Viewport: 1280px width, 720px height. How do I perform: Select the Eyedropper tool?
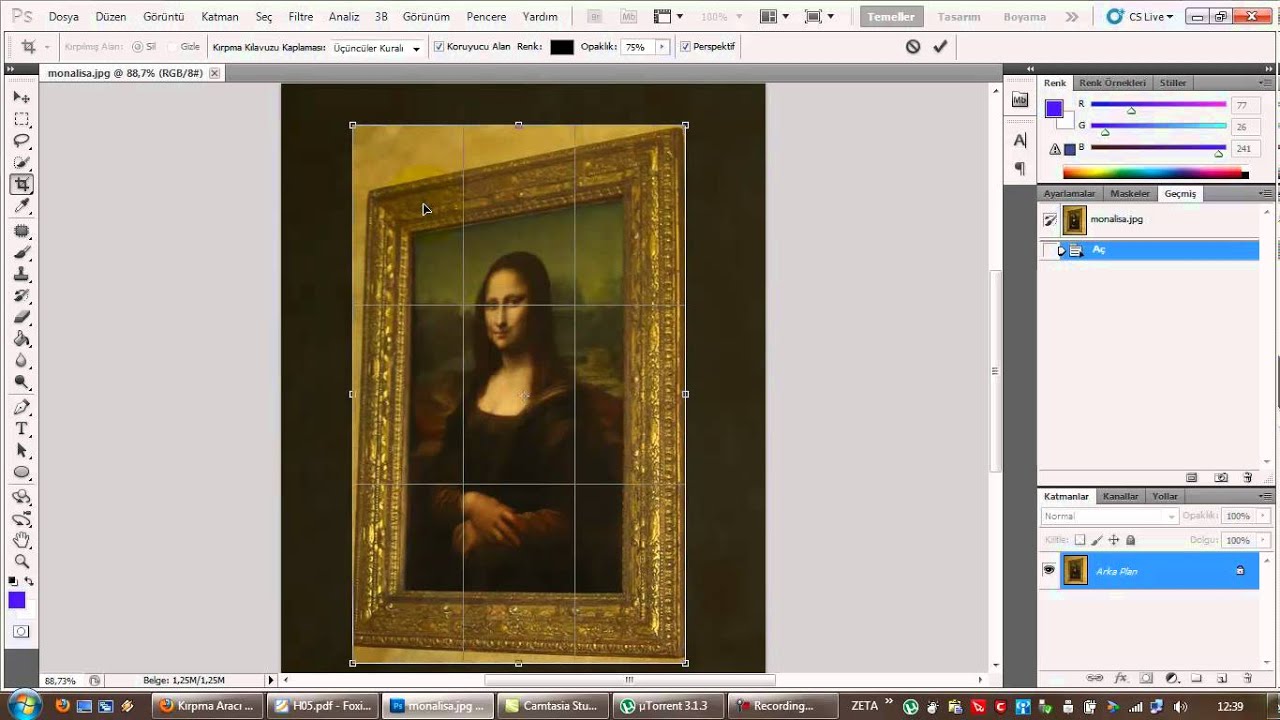[x=21, y=206]
